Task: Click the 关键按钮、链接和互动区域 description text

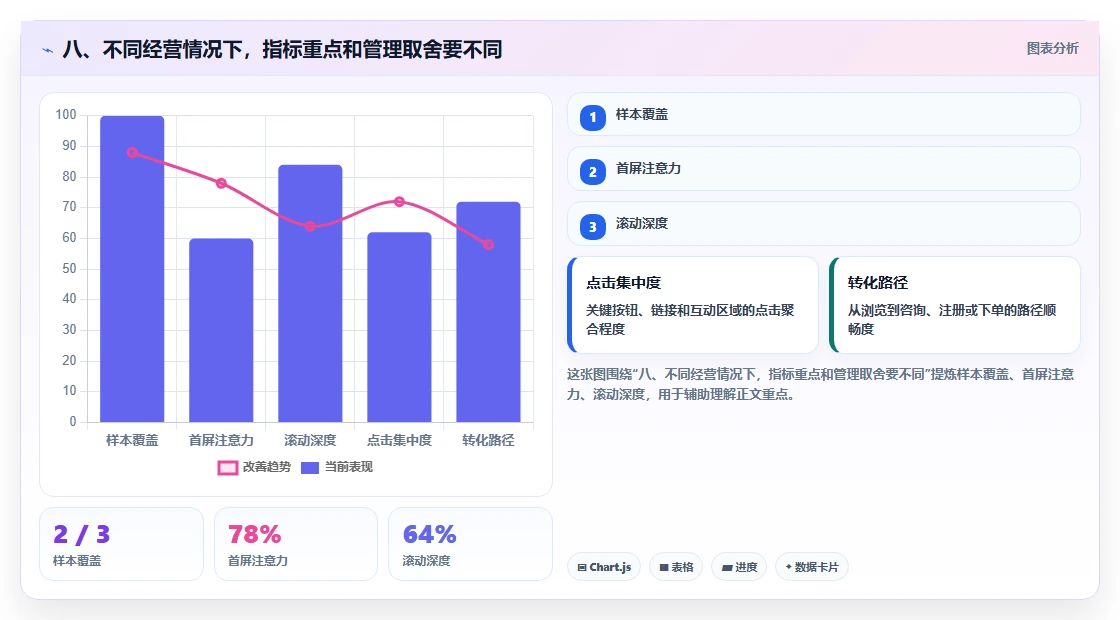Action: pyautogui.click(x=690, y=319)
